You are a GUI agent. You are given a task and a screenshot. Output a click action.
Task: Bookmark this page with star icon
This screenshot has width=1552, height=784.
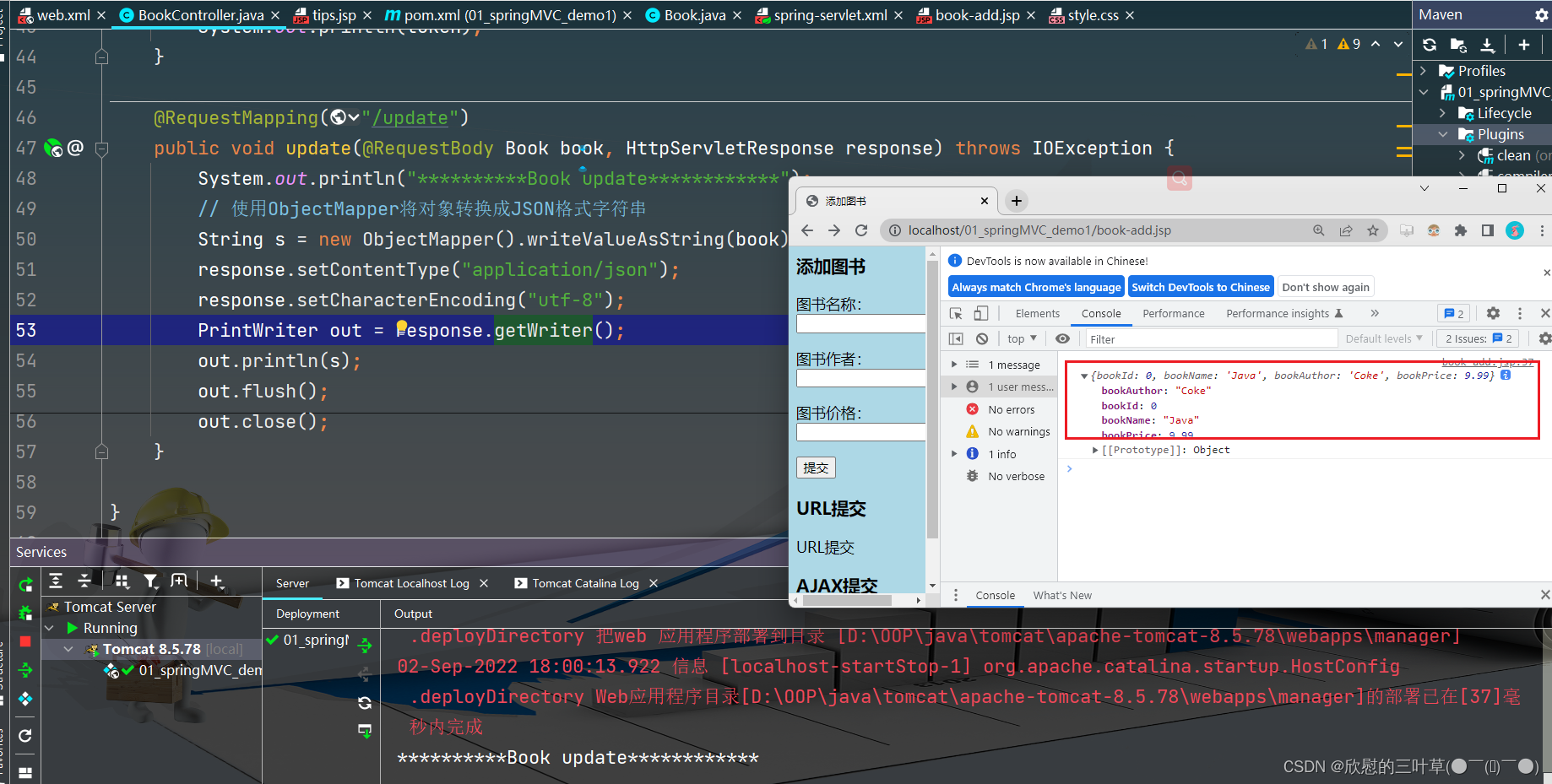point(1373,230)
